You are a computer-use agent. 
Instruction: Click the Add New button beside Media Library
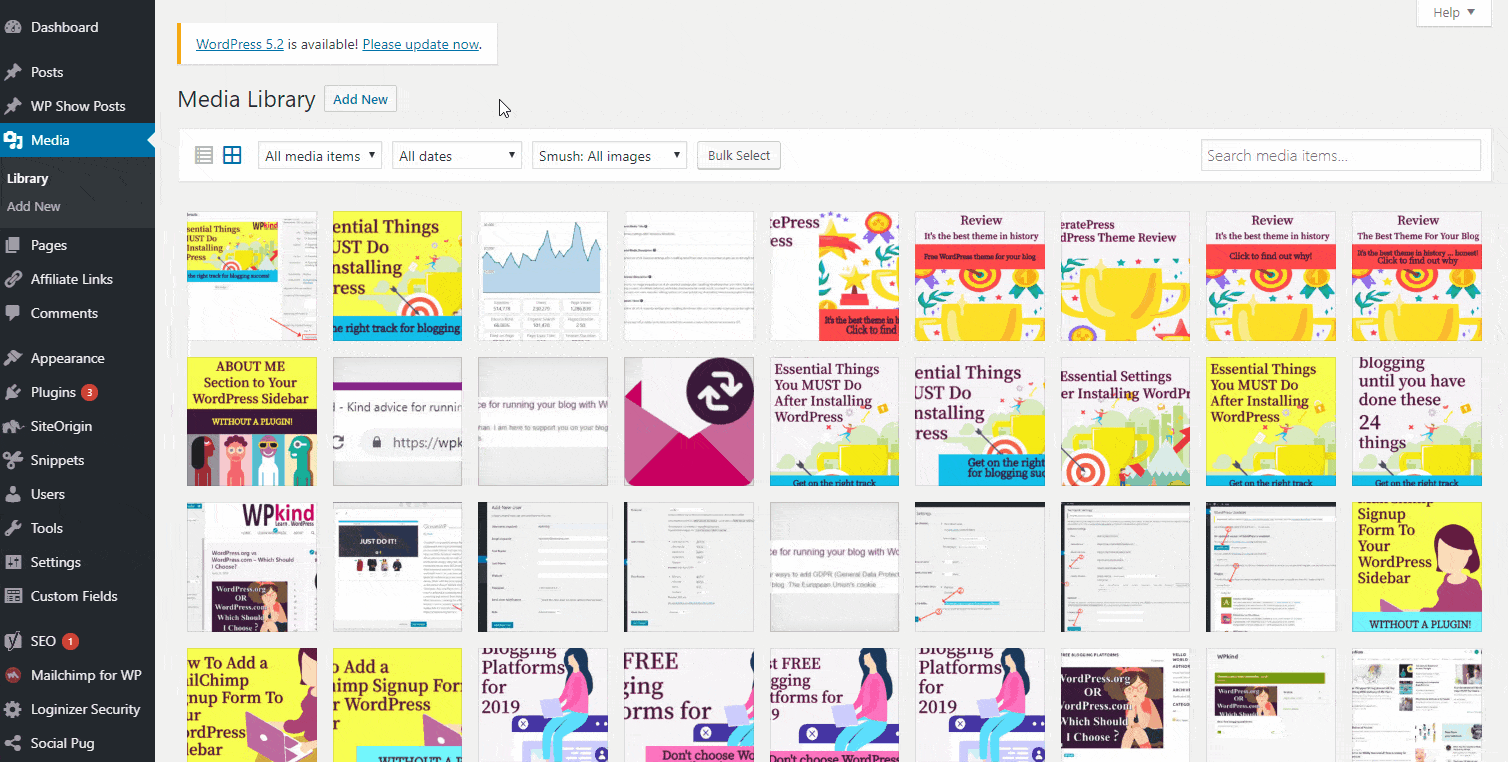[360, 99]
